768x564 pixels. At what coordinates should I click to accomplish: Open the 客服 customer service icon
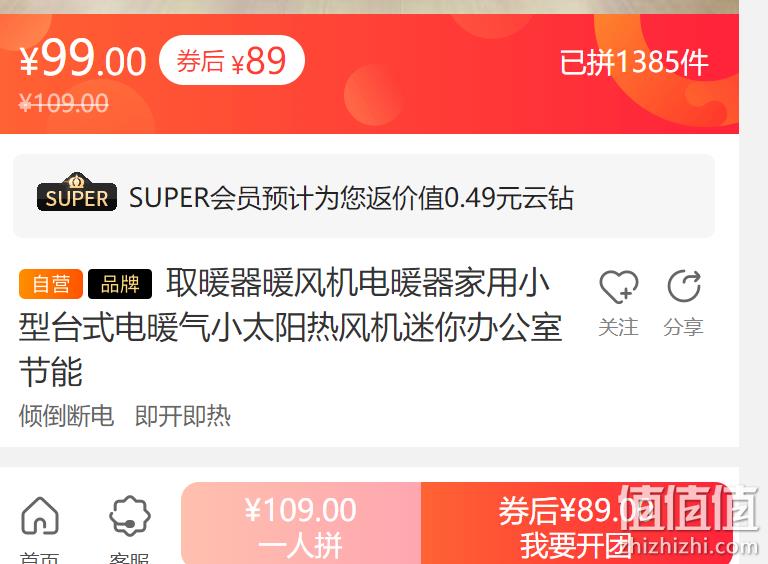tap(130, 516)
